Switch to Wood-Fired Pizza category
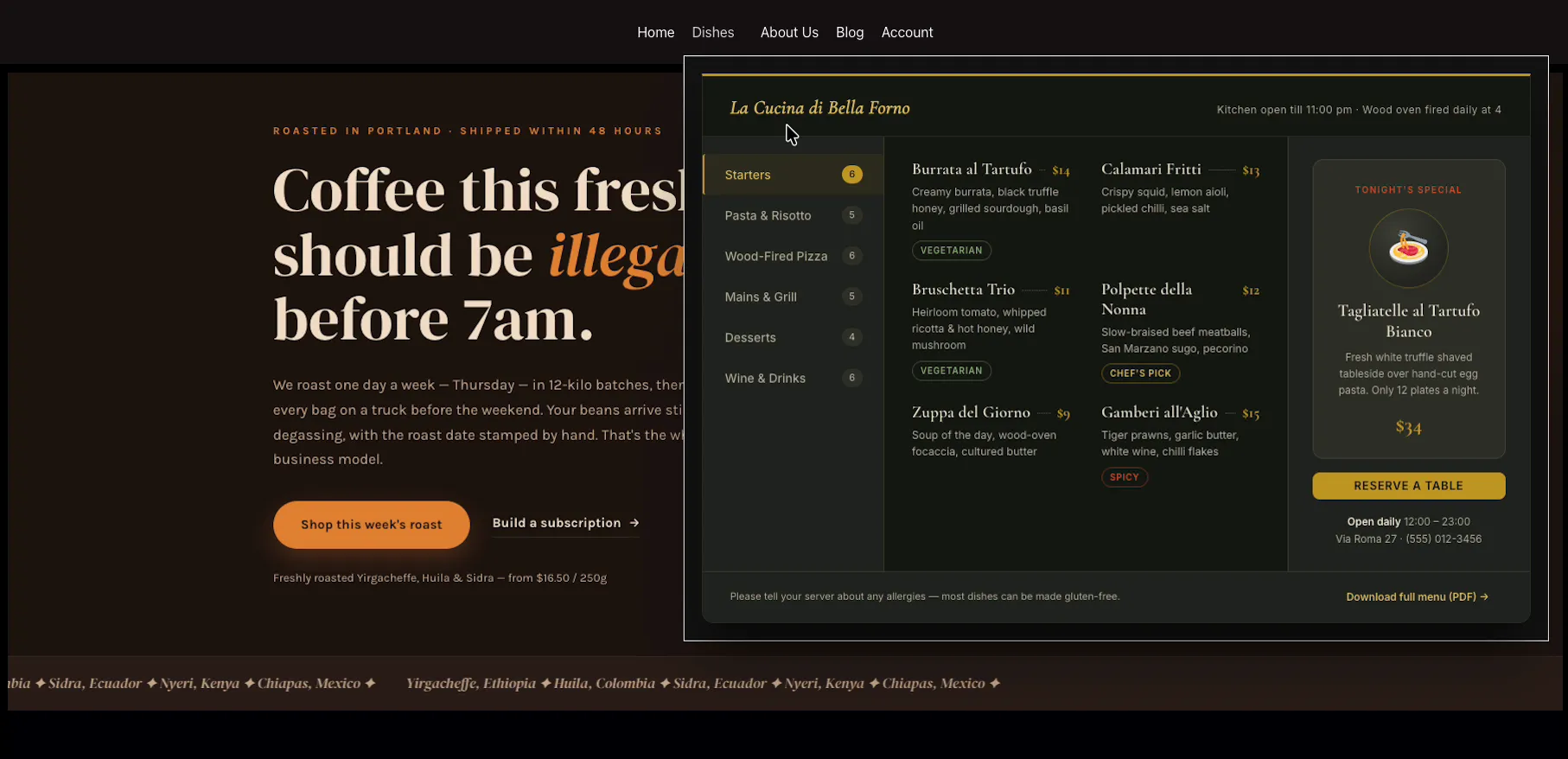Image resolution: width=1568 pixels, height=759 pixels. [793, 256]
